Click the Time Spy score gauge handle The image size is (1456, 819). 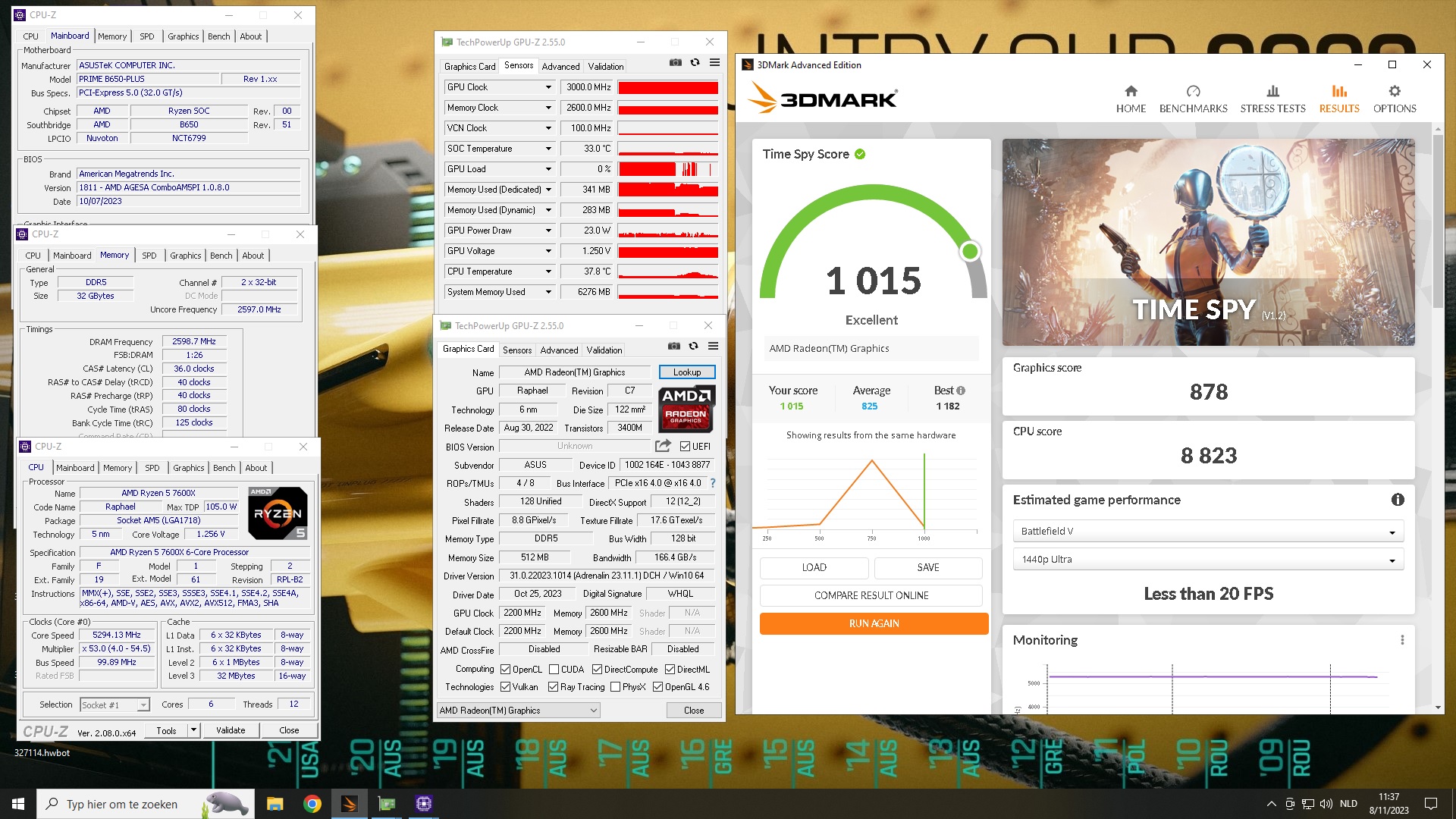click(x=970, y=251)
